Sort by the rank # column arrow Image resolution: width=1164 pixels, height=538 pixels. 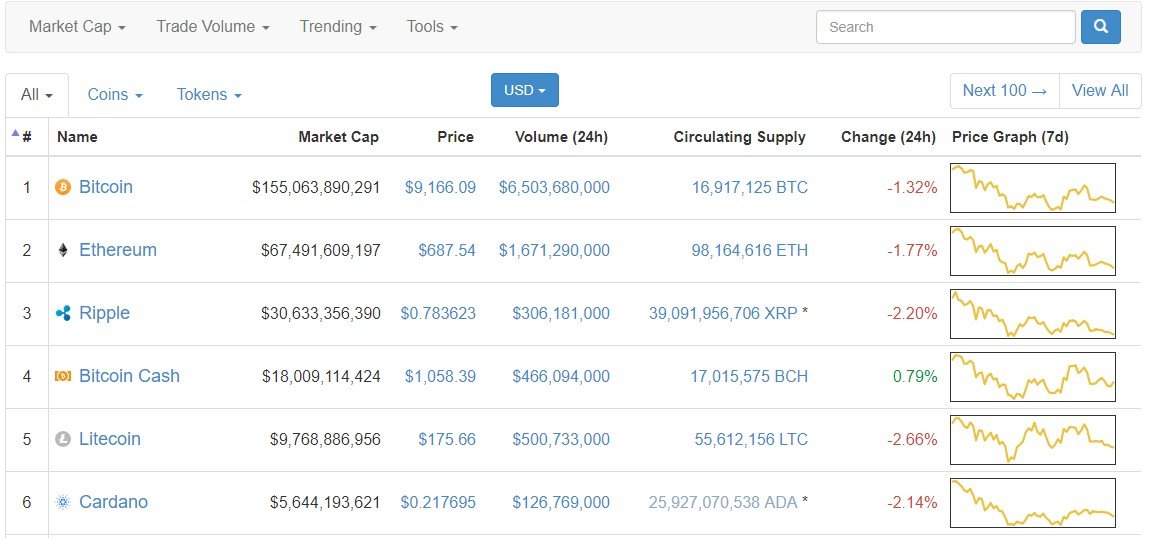(x=15, y=134)
